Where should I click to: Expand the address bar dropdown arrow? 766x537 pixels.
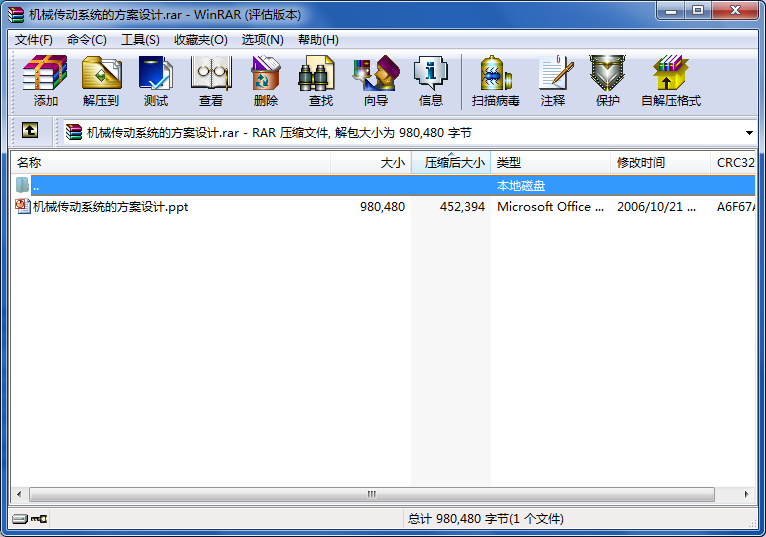pos(749,133)
